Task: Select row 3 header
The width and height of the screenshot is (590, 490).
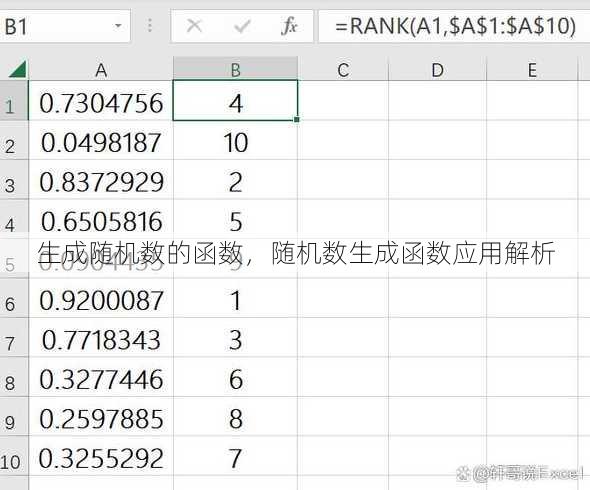Action: click(14, 180)
